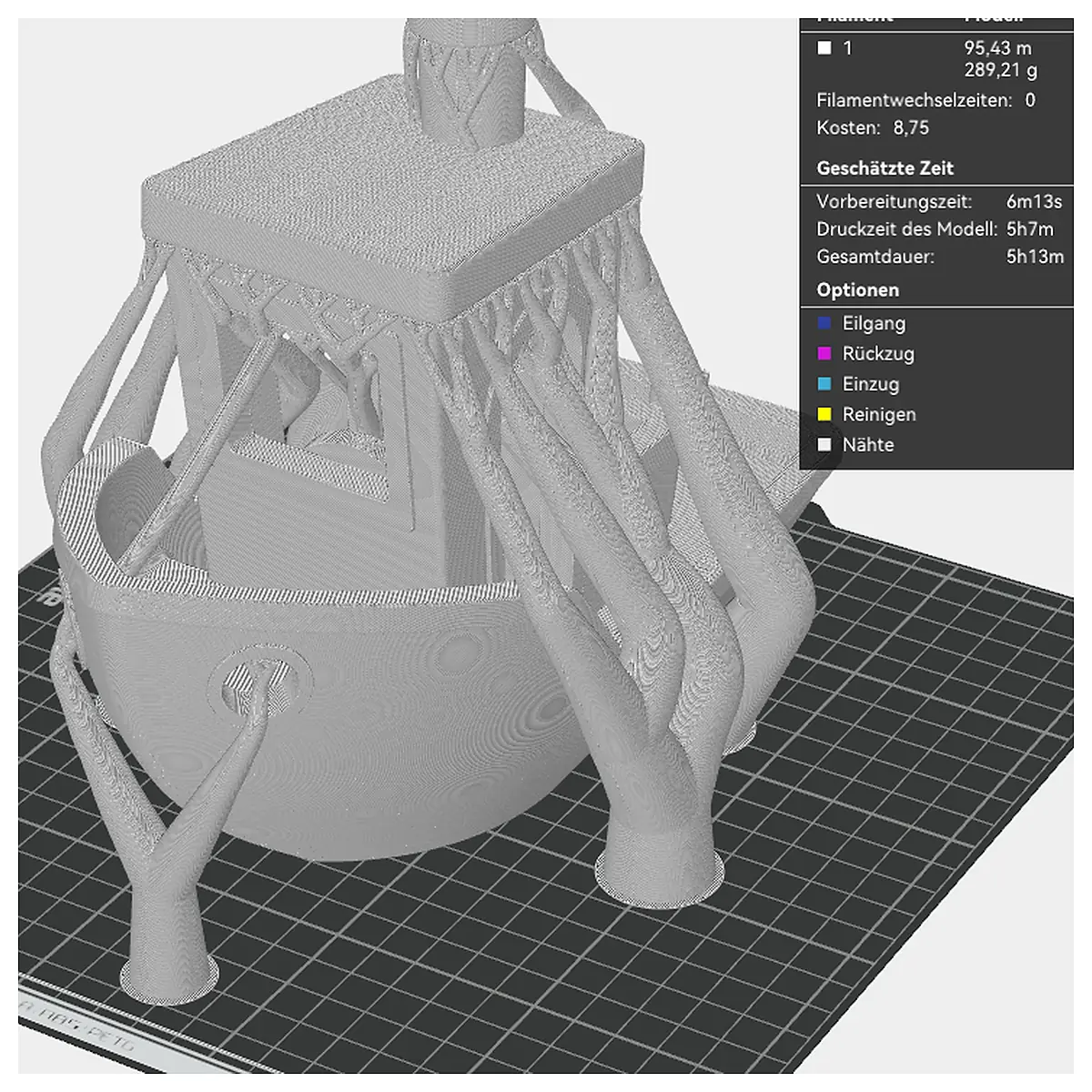1092x1092 pixels.
Task: Click the filament length value "95,43 m"
Action: (998, 47)
